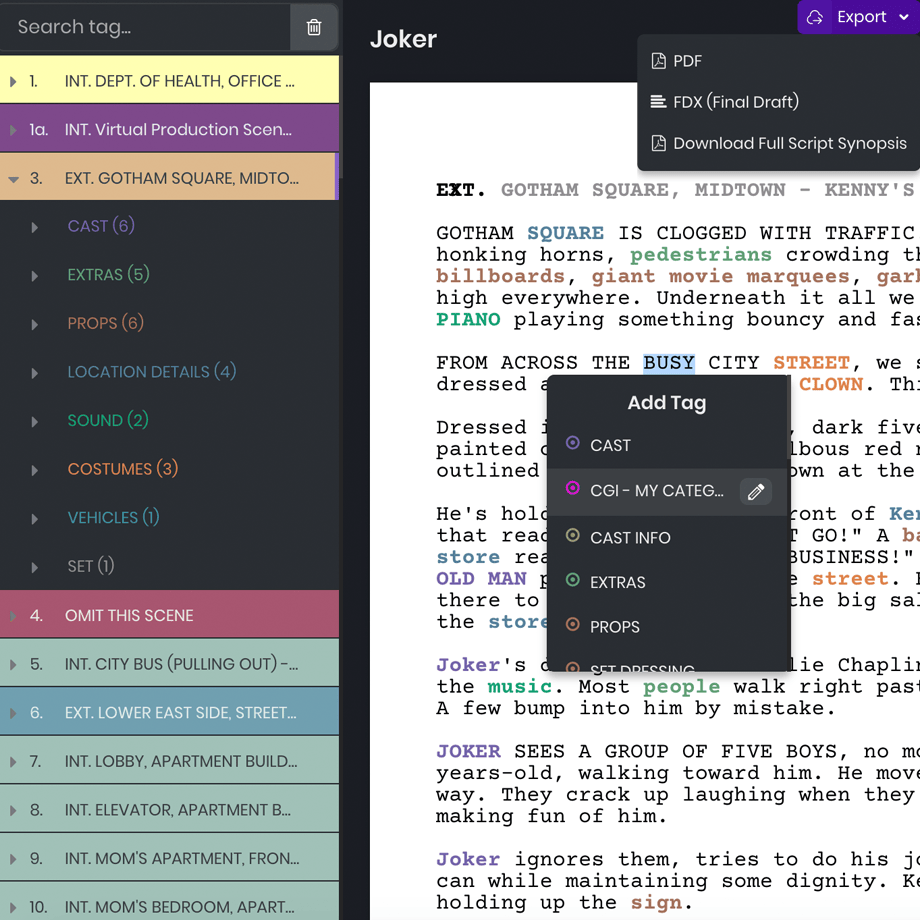The height and width of the screenshot is (920, 920).
Task: Expand the COSTUMES (3) group arrow
Action: pos(35,471)
